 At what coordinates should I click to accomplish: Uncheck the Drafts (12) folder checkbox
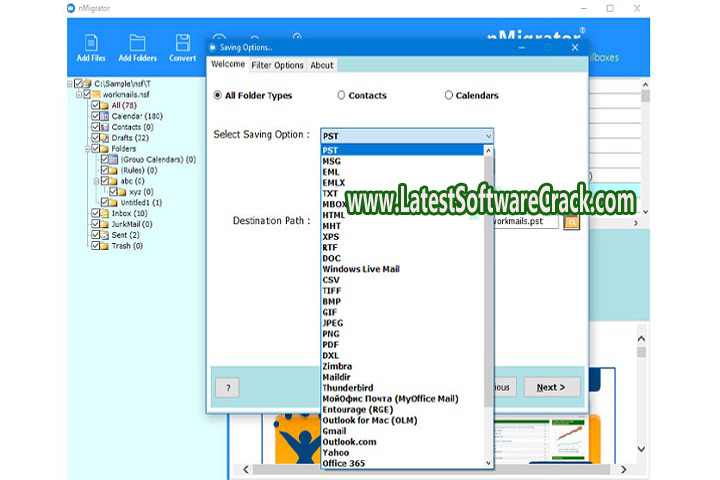tap(95, 138)
